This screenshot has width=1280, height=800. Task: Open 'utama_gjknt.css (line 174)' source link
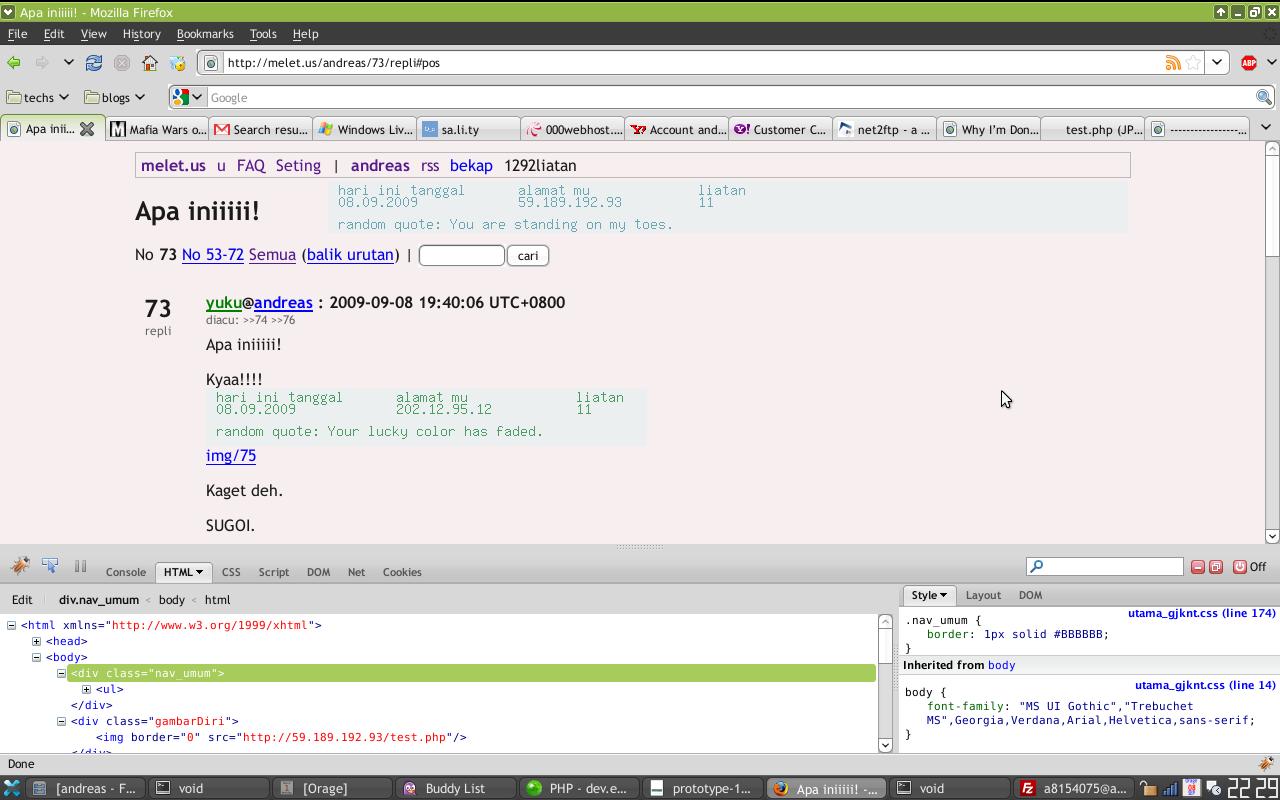click(1202, 613)
